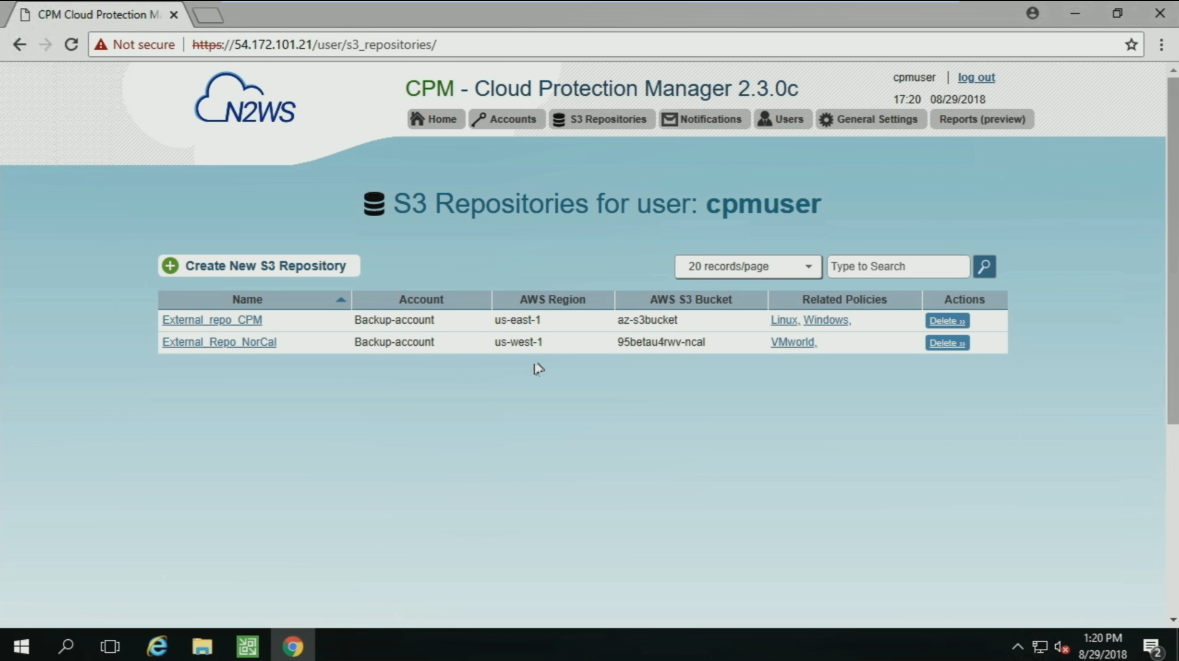Click the browser back arrow
Viewport: 1179px width, 661px height.
coord(20,44)
